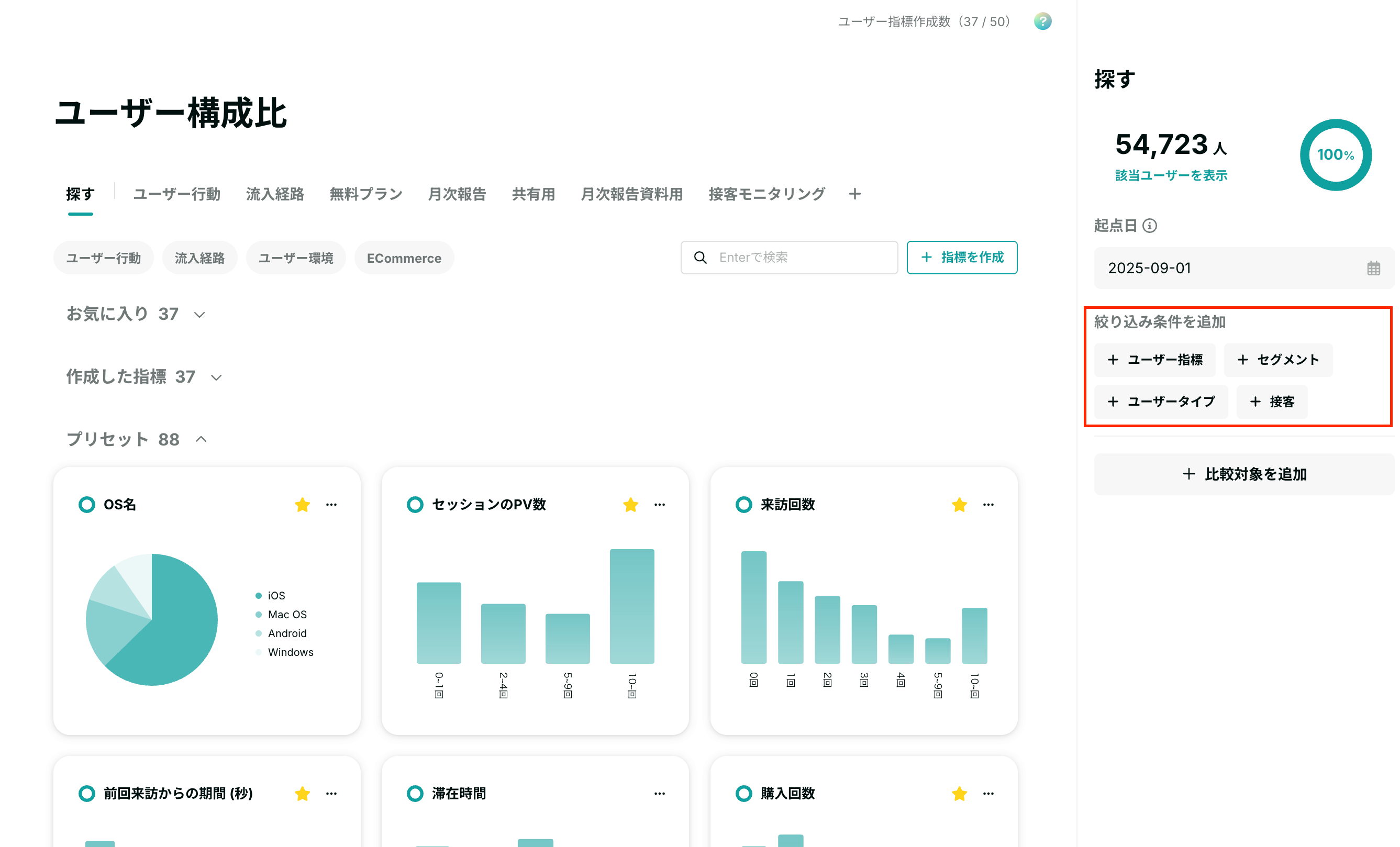This screenshot has height=847, width=1400.
Task: Click the Enterで検索 search field
Action: (788, 258)
